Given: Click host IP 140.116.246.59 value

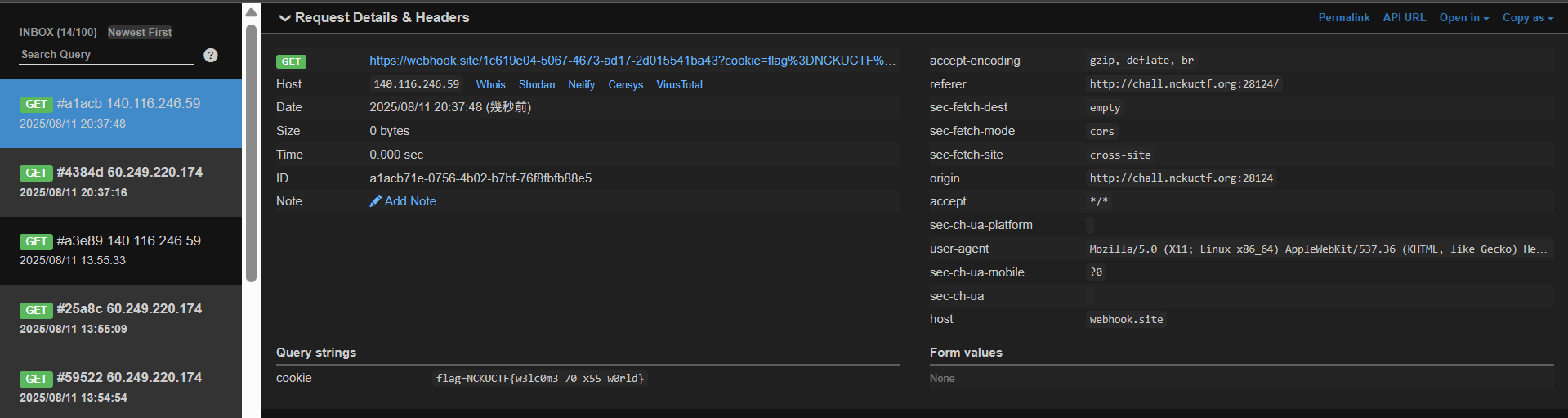Looking at the screenshot, I should click(x=416, y=84).
